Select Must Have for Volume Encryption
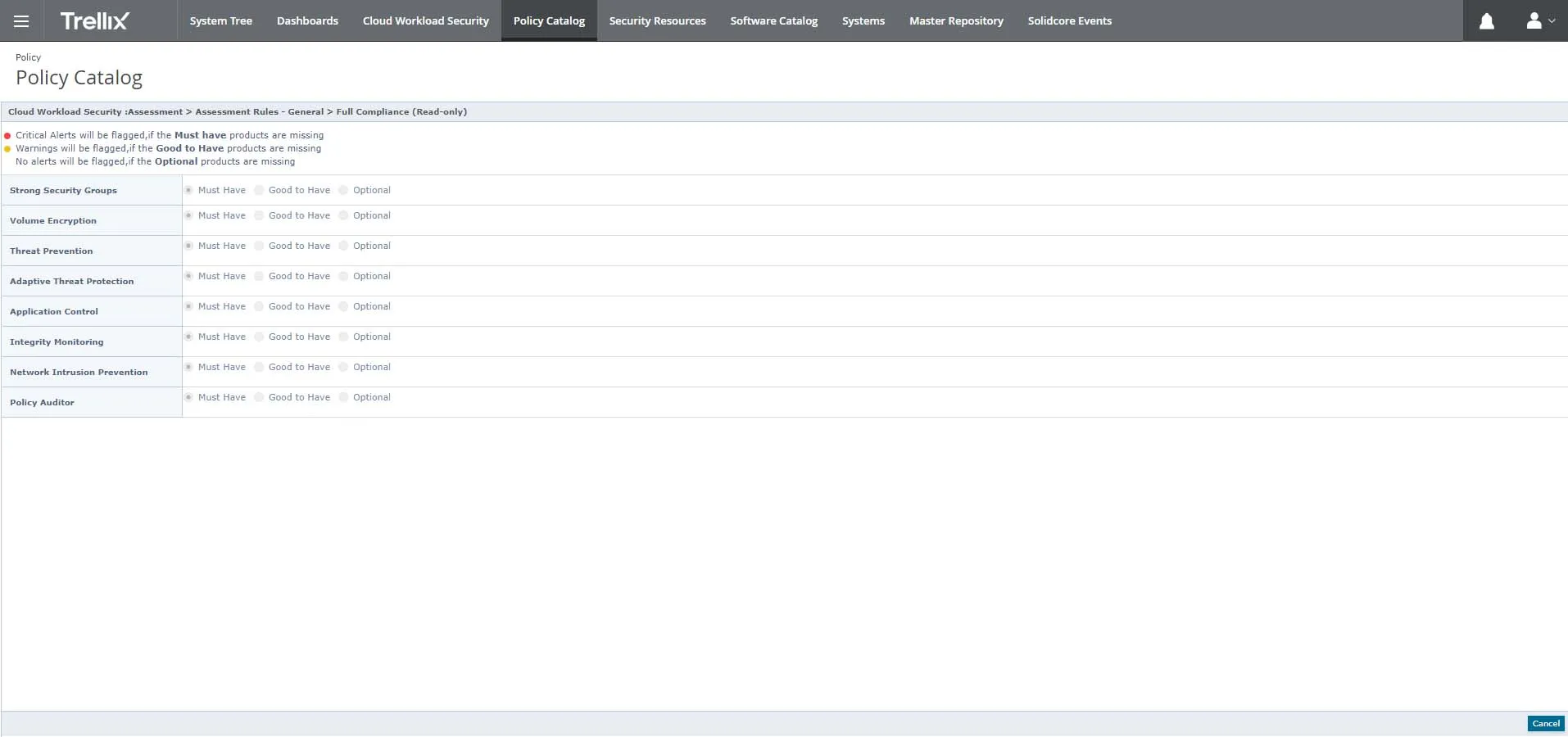 (188, 215)
